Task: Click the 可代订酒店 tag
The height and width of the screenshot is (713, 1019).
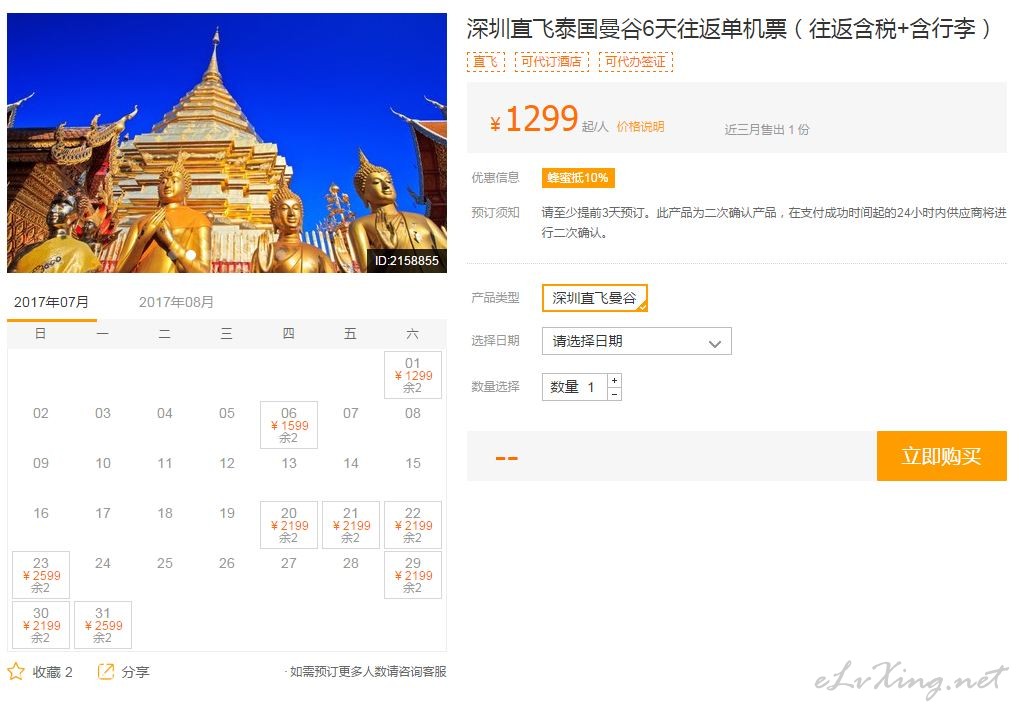Action: click(x=551, y=62)
